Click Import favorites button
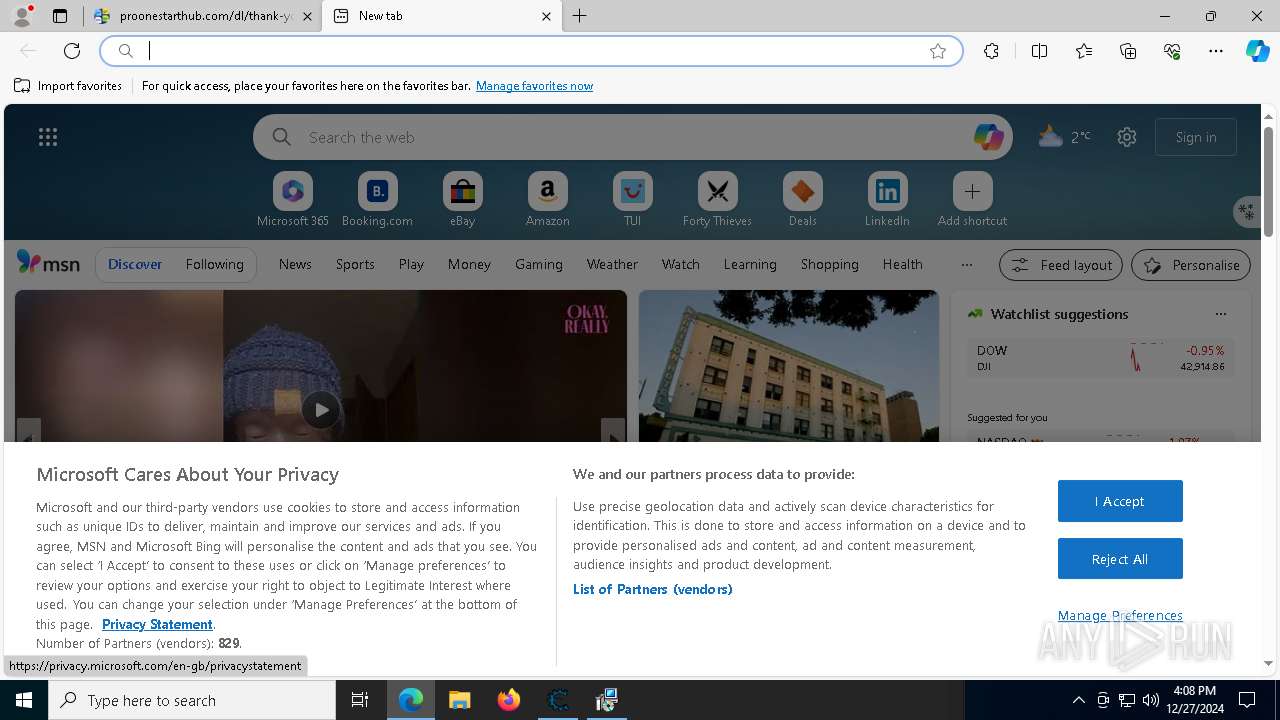Image resolution: width=1280 pixels, height=720 pixels. point(68,86)
